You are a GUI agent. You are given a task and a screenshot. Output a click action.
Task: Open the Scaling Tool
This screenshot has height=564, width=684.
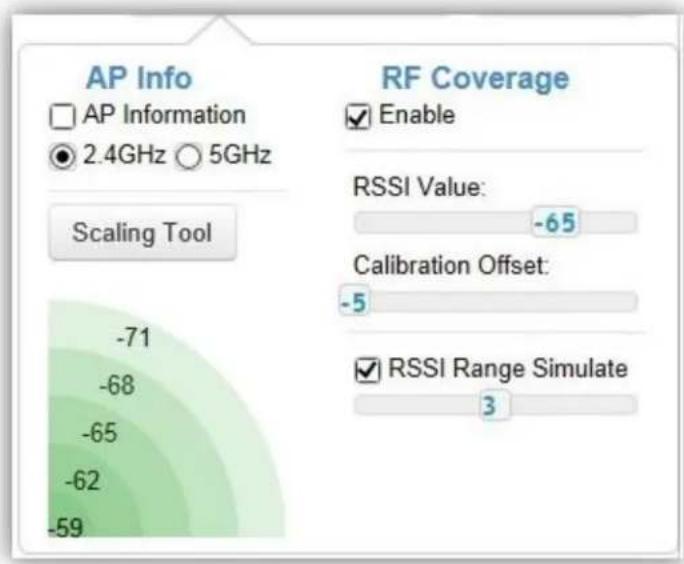[x=143, y=232]
